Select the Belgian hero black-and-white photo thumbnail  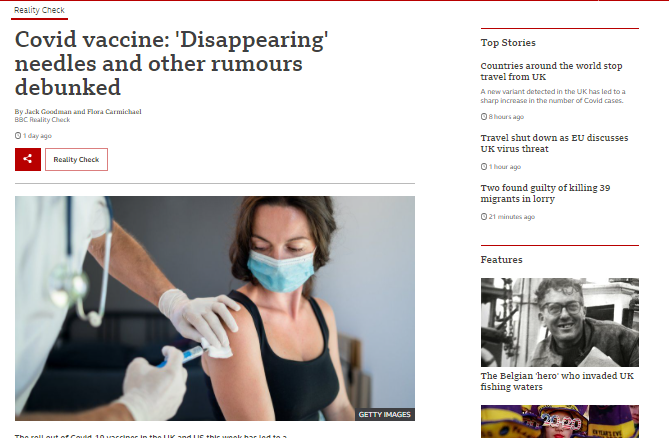click(560, 322)
